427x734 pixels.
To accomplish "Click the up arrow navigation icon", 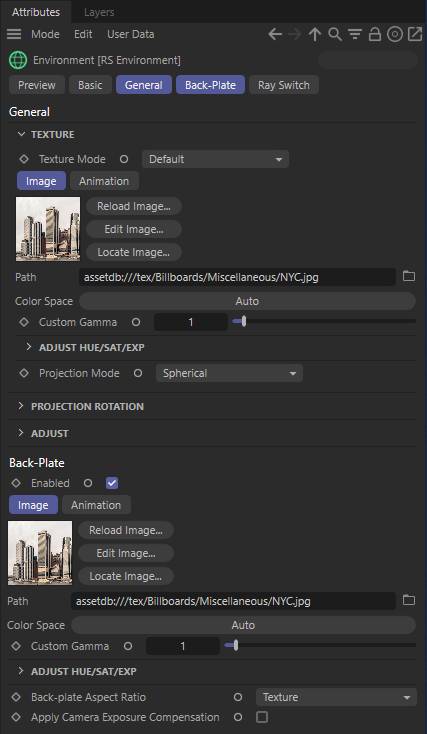I will pyautogui.click(x=315, y=34).
